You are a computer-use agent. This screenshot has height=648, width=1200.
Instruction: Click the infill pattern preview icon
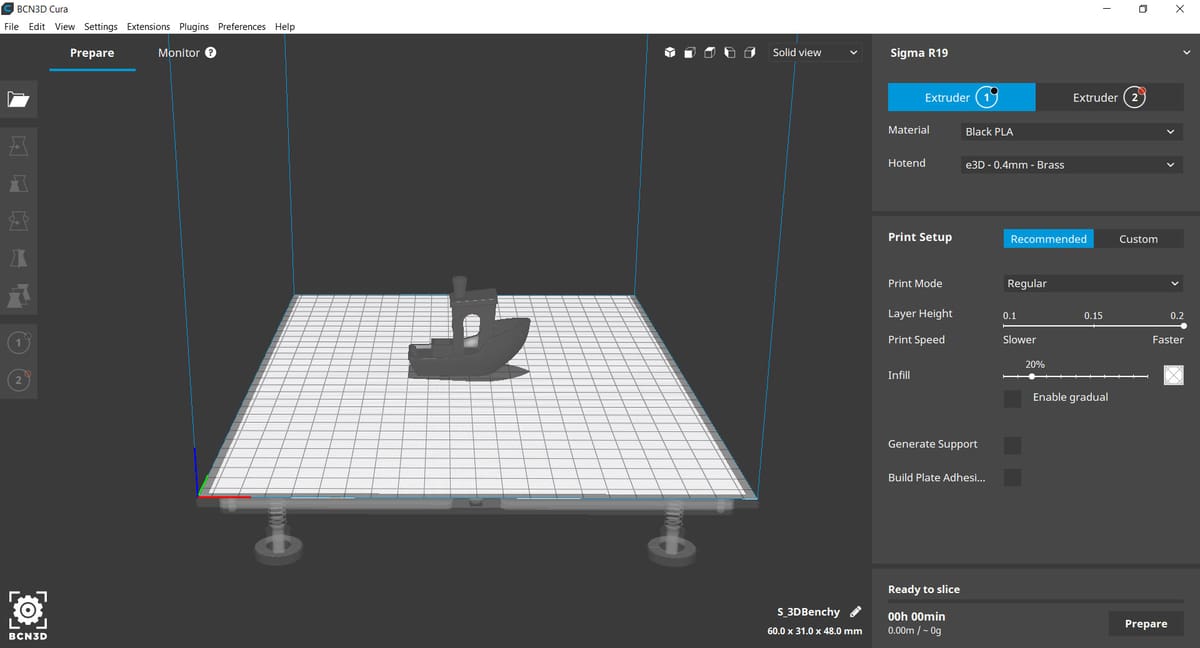click(x=1174, y=375)
